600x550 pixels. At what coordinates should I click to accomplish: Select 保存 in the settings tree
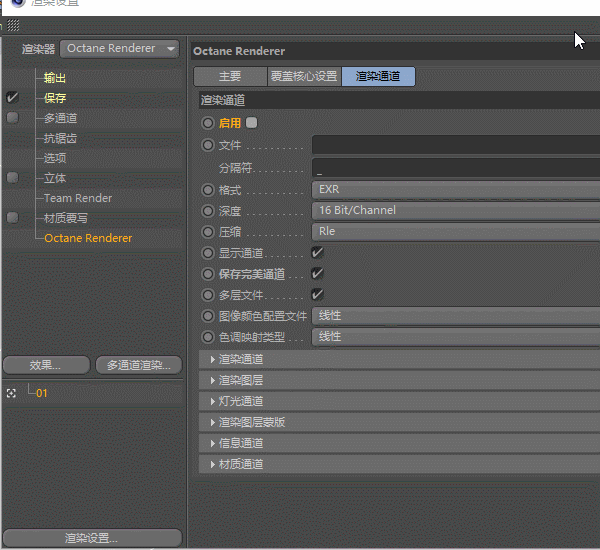55,98
